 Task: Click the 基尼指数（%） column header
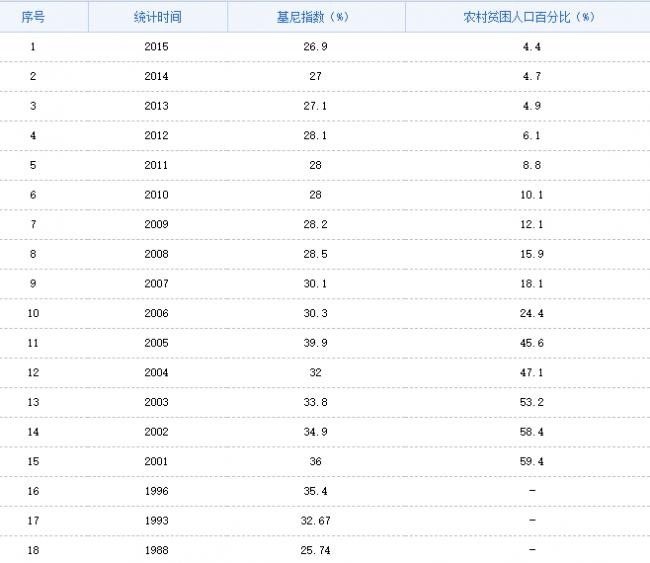click(316, 17)
